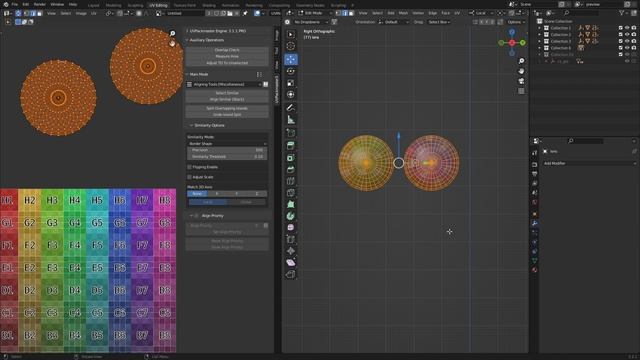The height and width of the screenshot is (360, 640).
Task: Open Main Mode Aligning Tools dropdown
Action: (x=224, y=84)
